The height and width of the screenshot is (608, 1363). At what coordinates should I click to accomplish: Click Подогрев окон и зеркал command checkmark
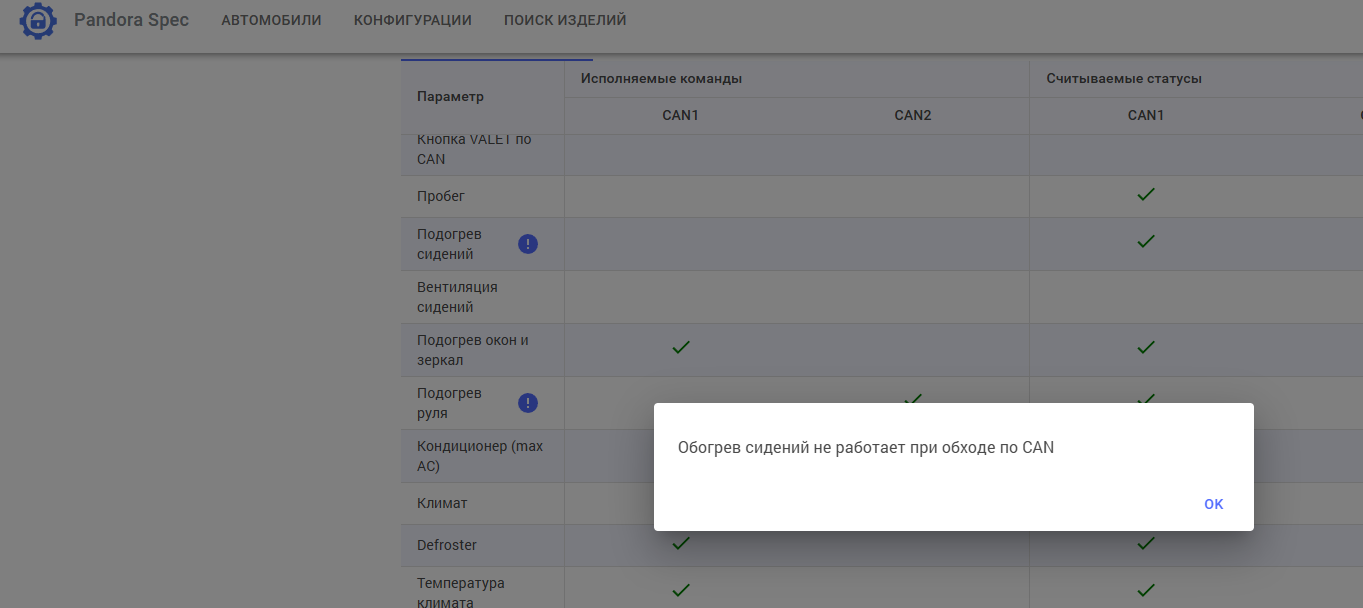[x=681, y=348]
